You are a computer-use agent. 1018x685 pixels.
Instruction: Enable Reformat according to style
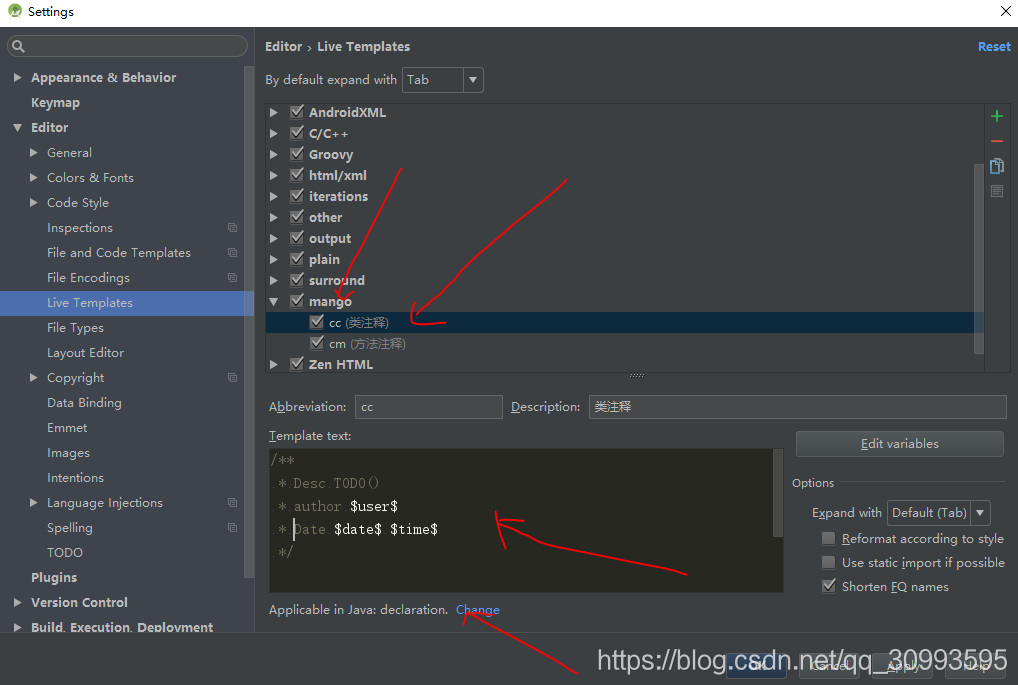pos(828,538)
